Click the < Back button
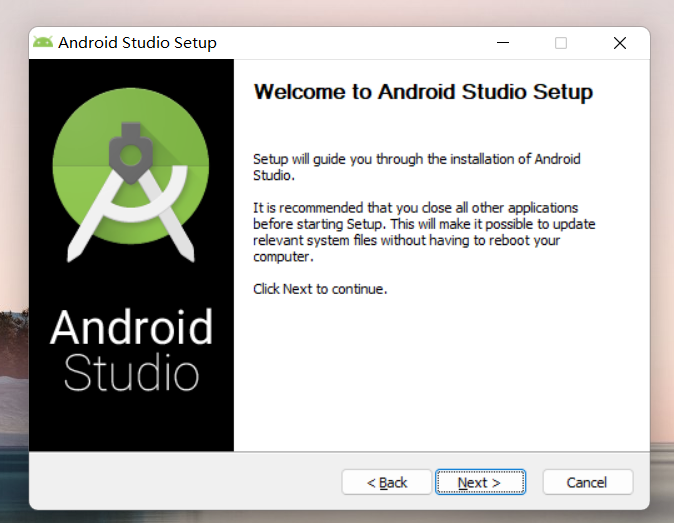Screen dimensions: 674x523 [x=386, y=482]
